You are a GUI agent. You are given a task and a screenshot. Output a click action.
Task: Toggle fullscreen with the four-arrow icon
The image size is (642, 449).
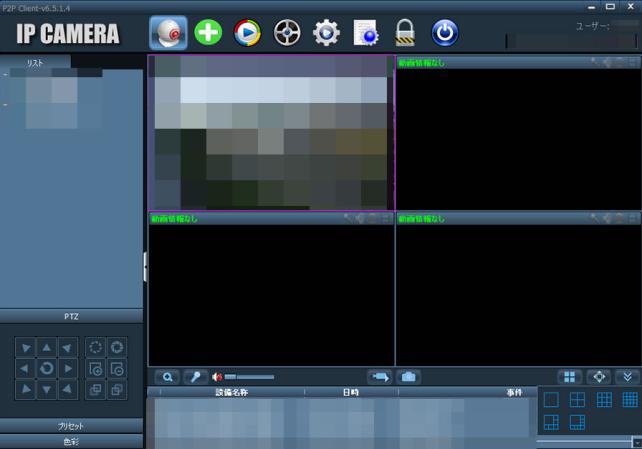(599, 377)
